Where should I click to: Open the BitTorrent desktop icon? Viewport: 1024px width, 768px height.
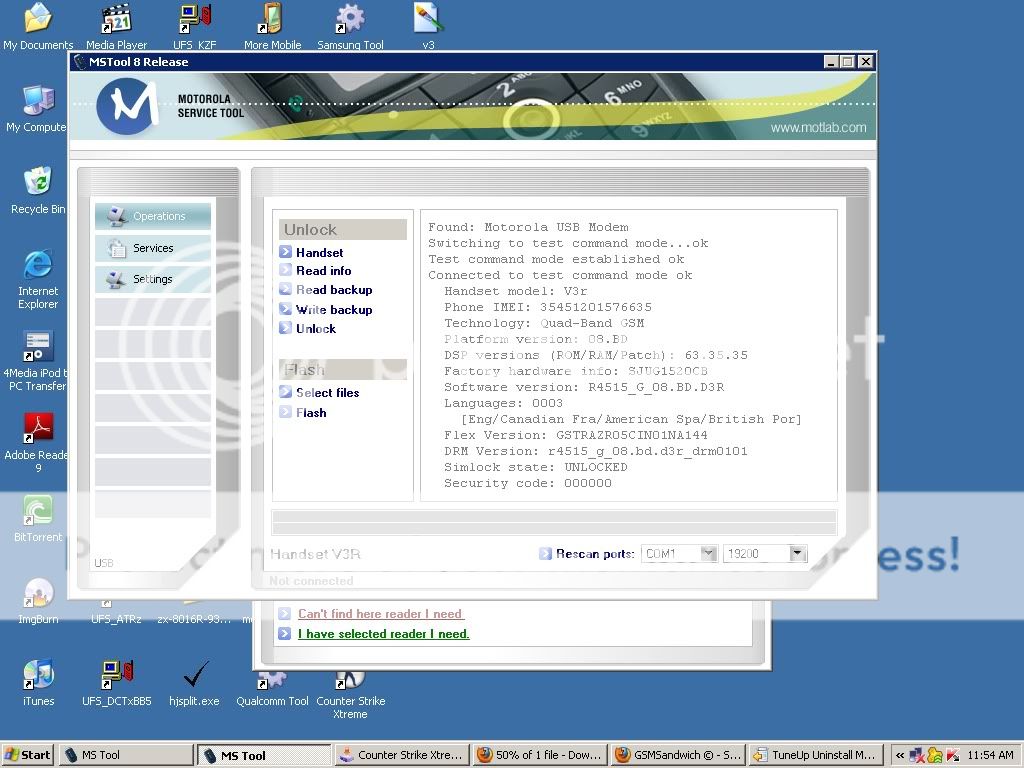point(38,517)
